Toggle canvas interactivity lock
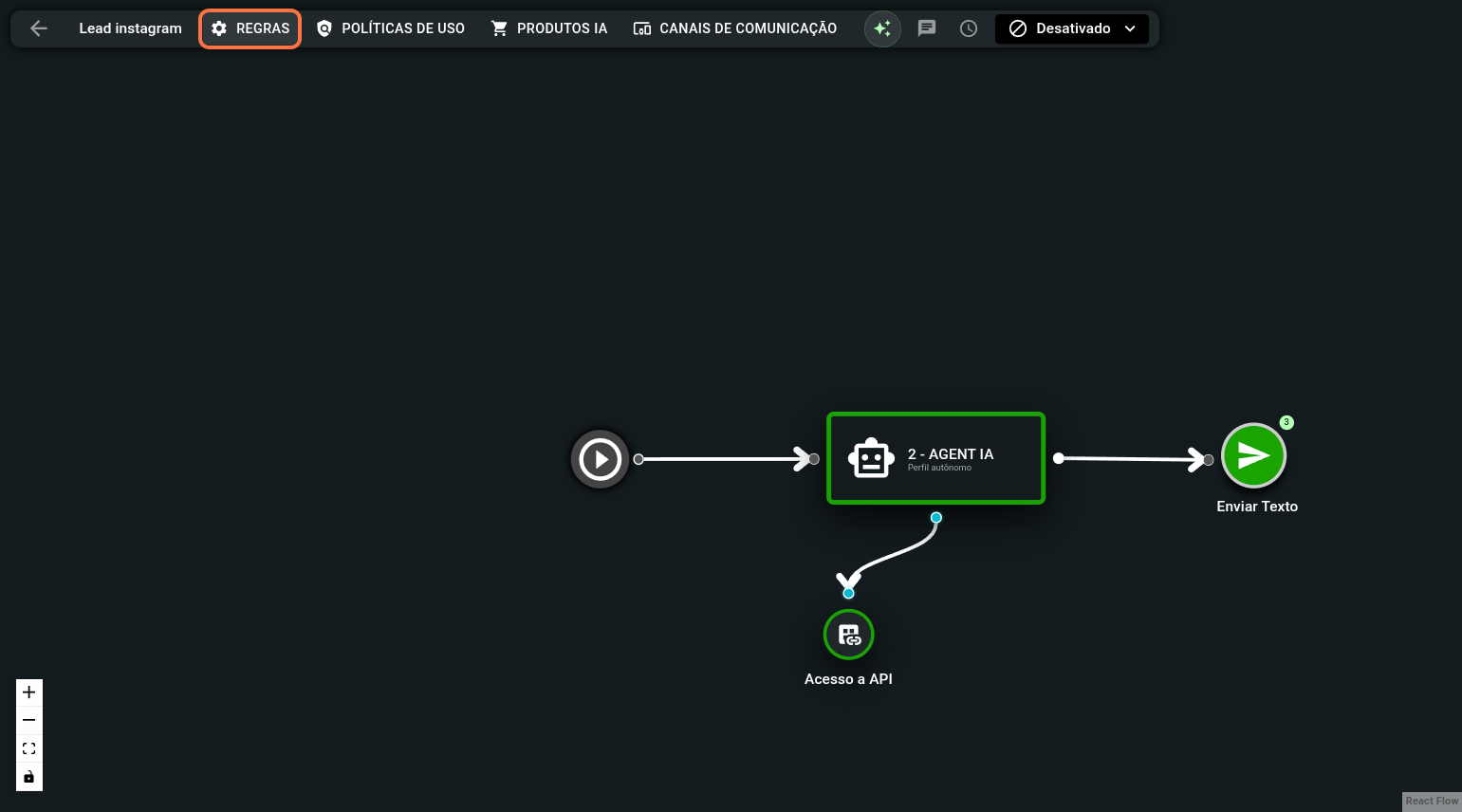 (29, 777)
